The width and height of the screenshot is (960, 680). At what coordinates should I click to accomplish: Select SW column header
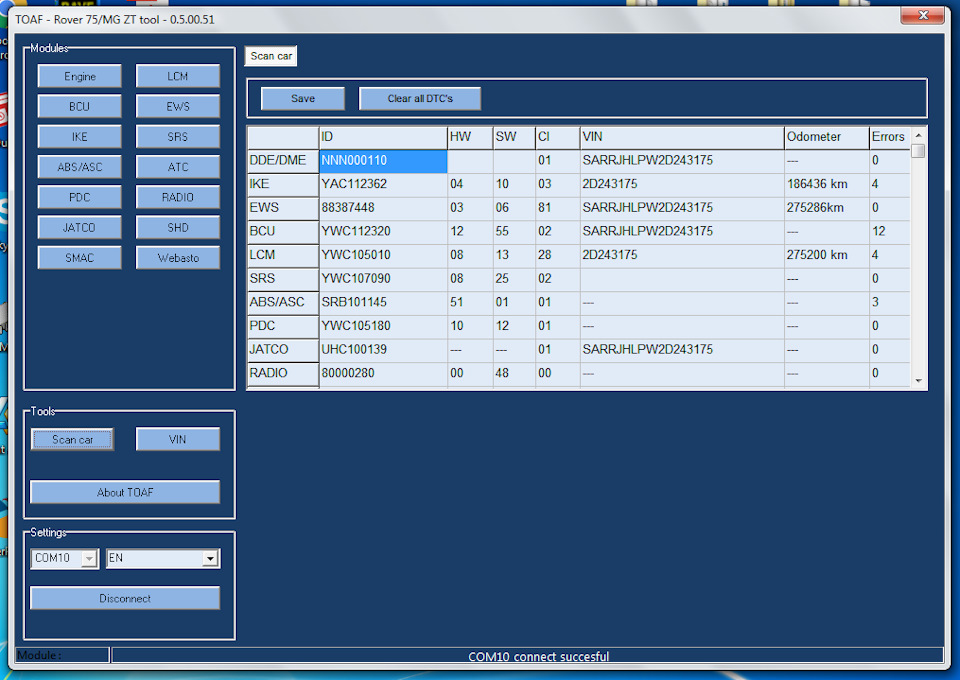514,137
